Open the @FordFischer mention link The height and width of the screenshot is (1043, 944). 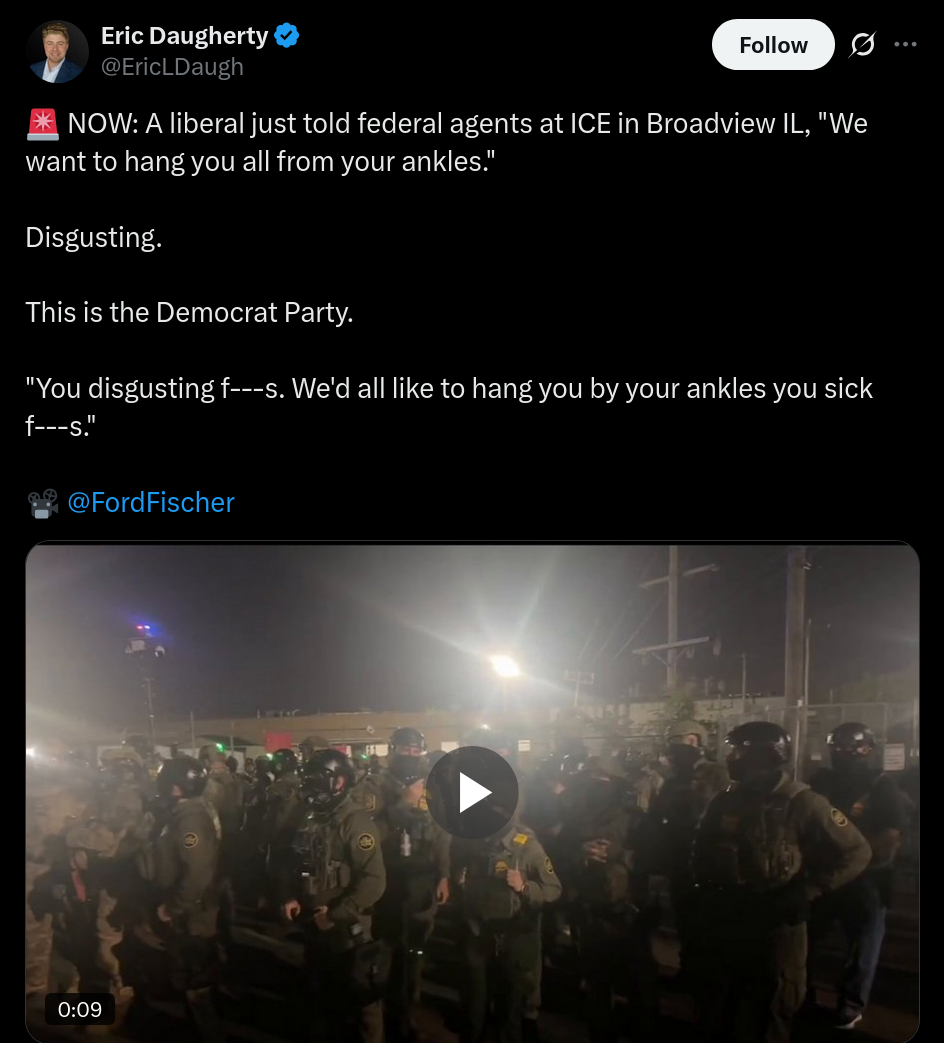click(151, 502)
